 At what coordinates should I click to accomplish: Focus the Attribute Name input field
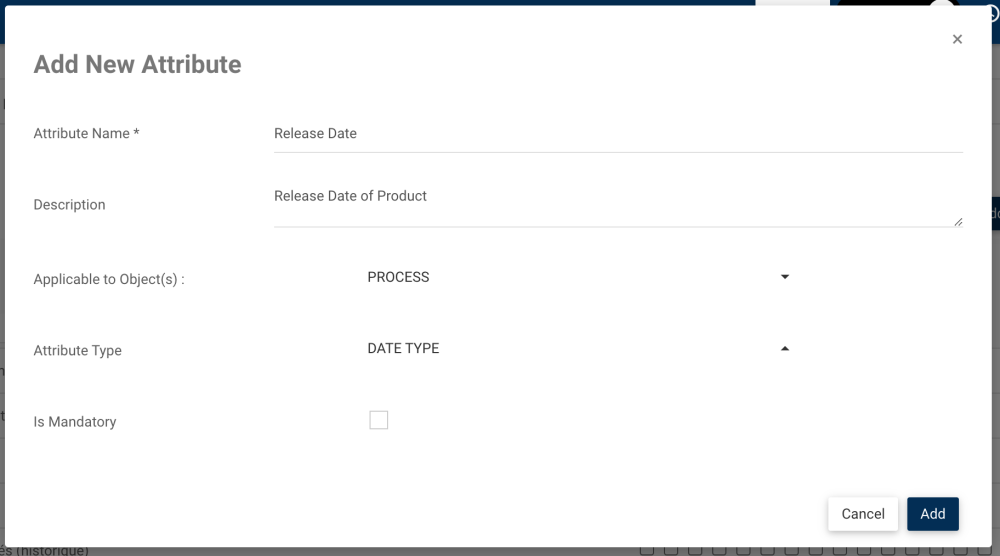coord(617,134)
